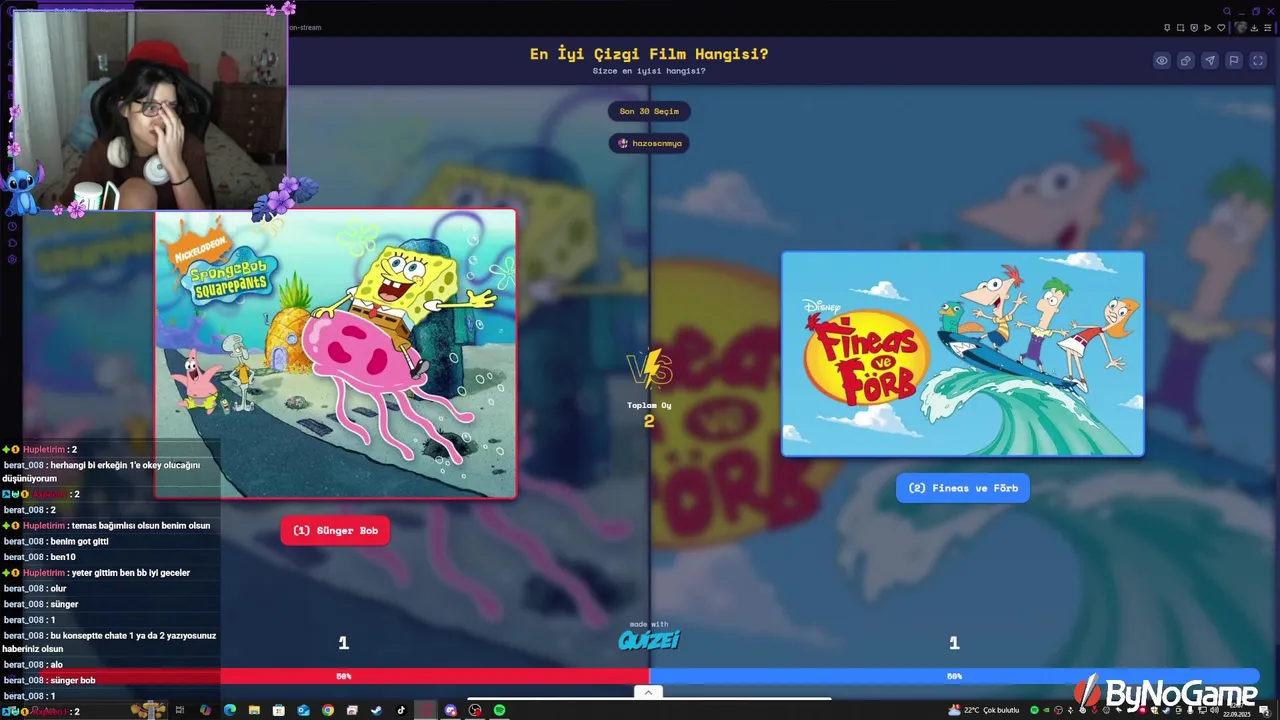
Task: Open Google Chrome from the taskbar
Action: 328,710
